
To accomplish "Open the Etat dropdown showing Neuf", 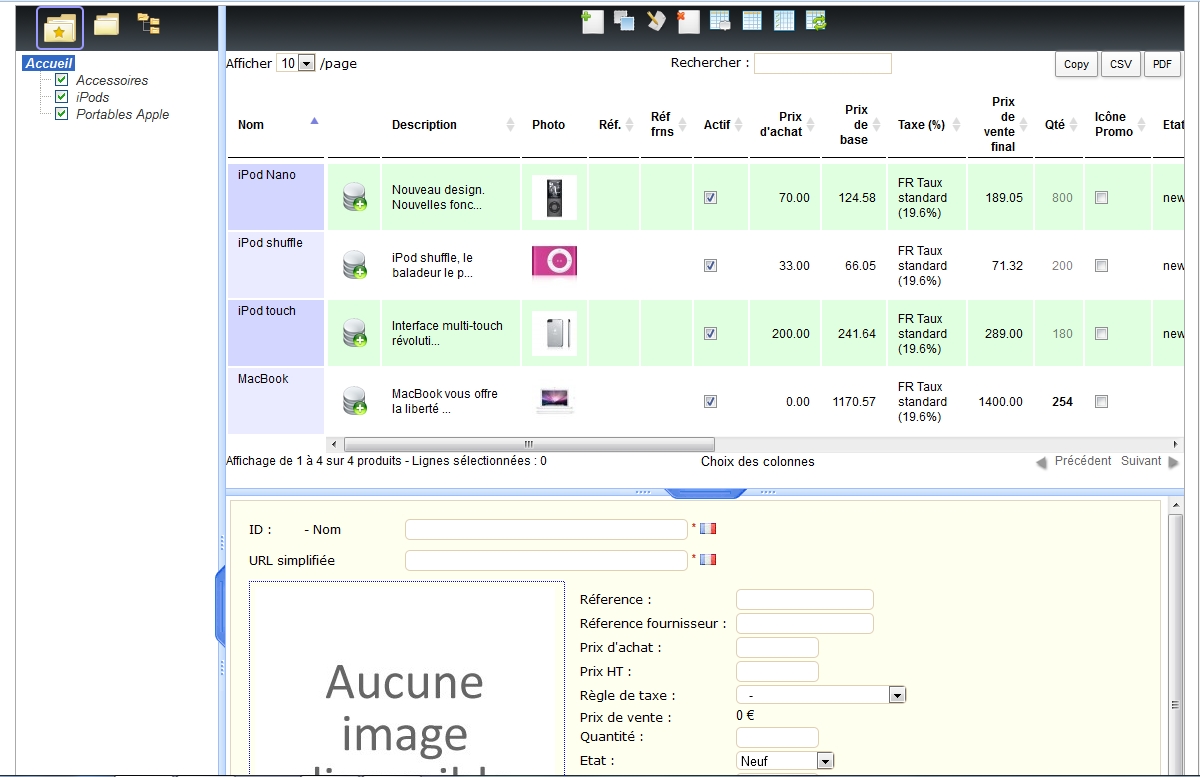I will click(785, 761).
